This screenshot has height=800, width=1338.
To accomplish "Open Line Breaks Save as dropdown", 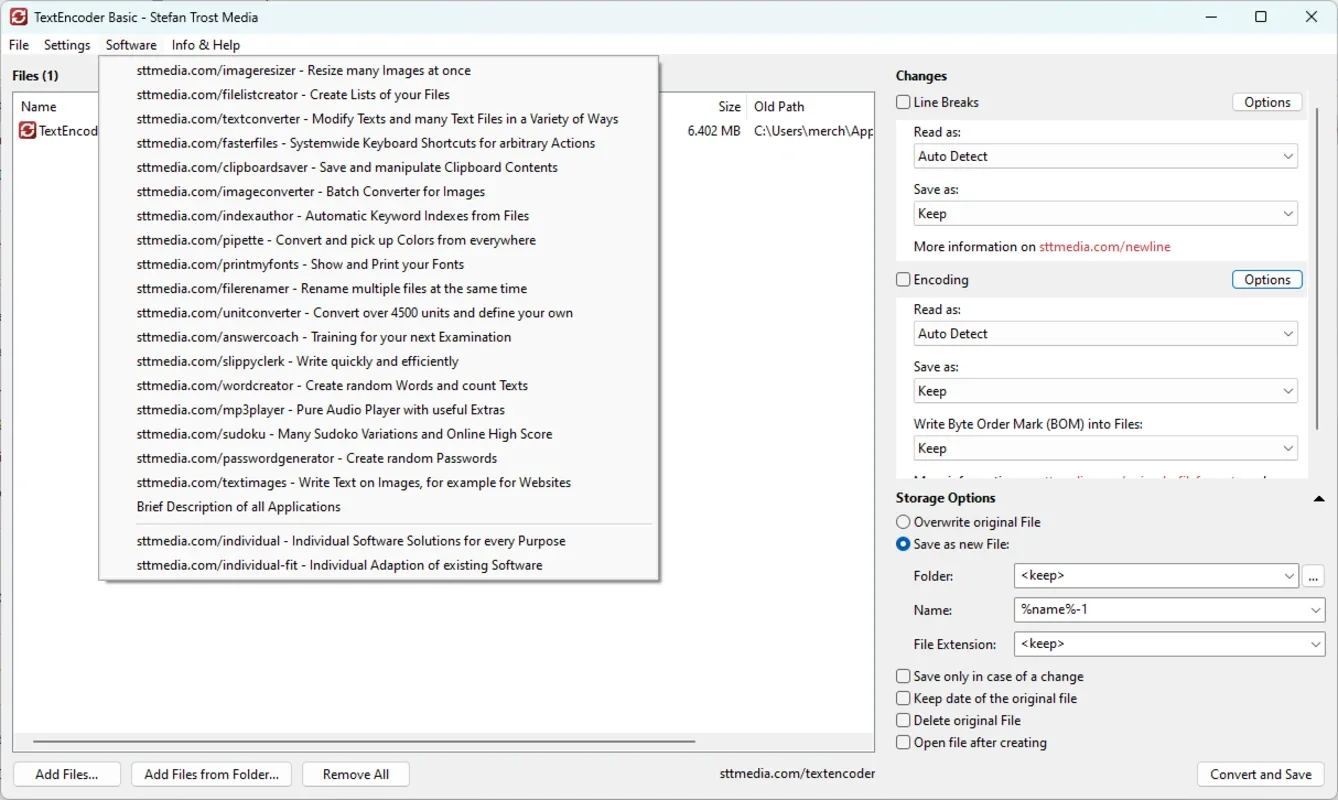I will coord(1106,214).
